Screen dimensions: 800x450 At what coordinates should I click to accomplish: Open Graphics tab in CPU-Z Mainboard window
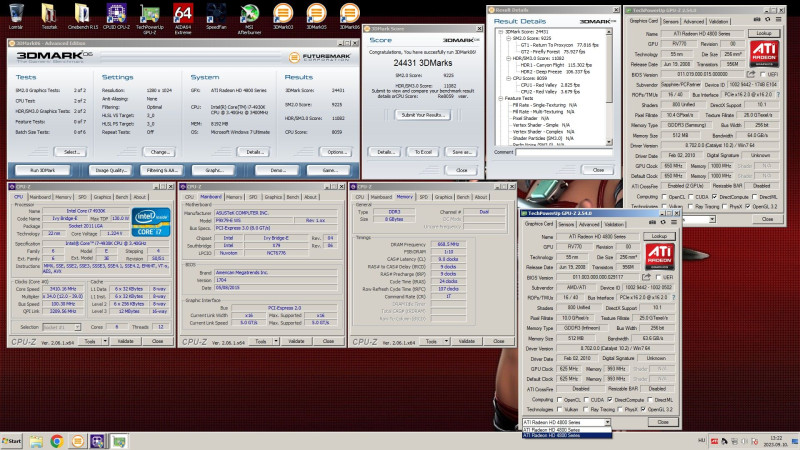(x=273, y=197)
